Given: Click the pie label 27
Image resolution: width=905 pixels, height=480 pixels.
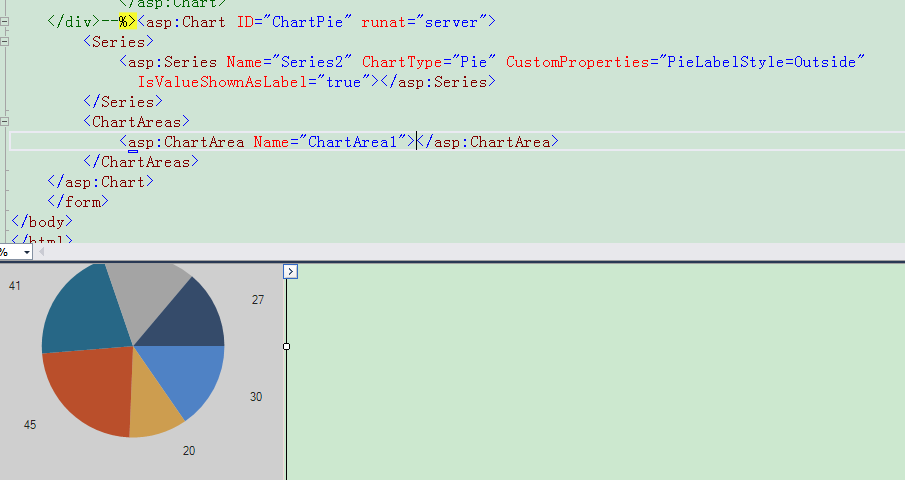Looking at the screenshot, I should (258, 299).
